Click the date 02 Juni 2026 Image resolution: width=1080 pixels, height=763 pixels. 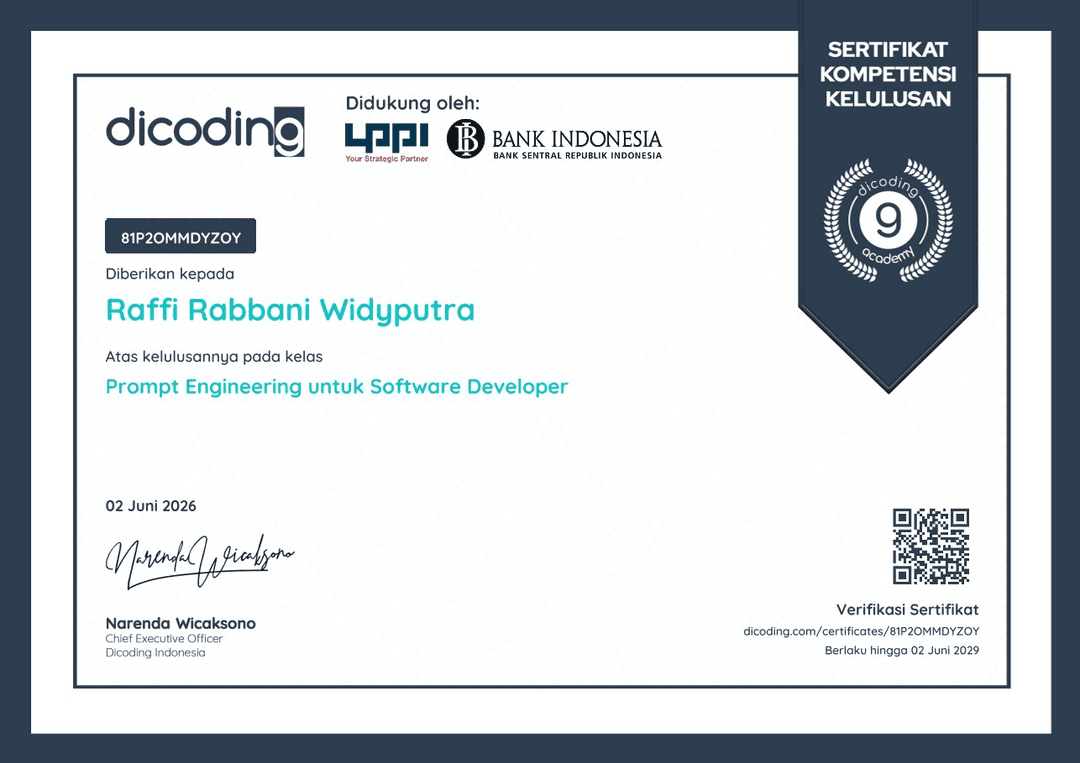pyautogui.click(x=151, y=505)
